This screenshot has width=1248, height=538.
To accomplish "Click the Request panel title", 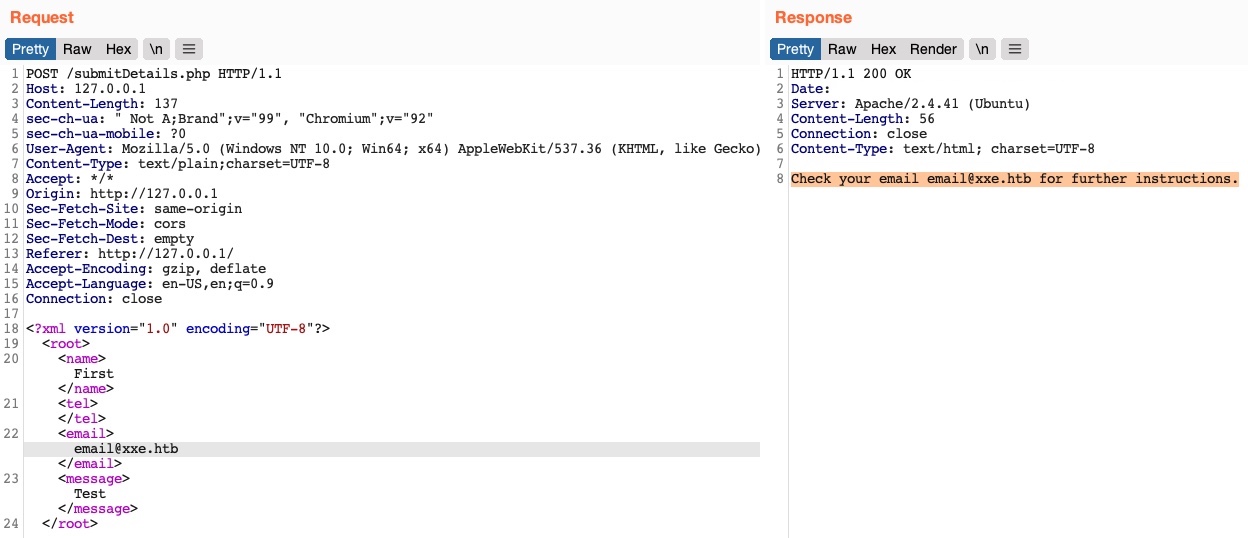I will point(42,17).
